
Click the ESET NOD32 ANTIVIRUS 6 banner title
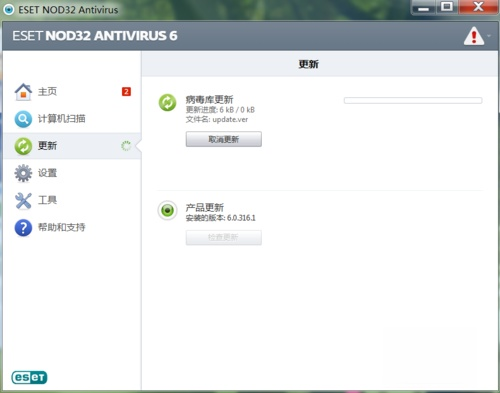click(95, 36)
